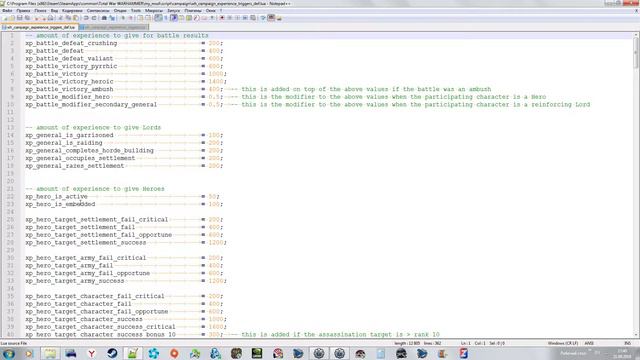The image size is (640, 360).
Task: Click the Play Macro toolbar icon
Action: click(238, 18)
